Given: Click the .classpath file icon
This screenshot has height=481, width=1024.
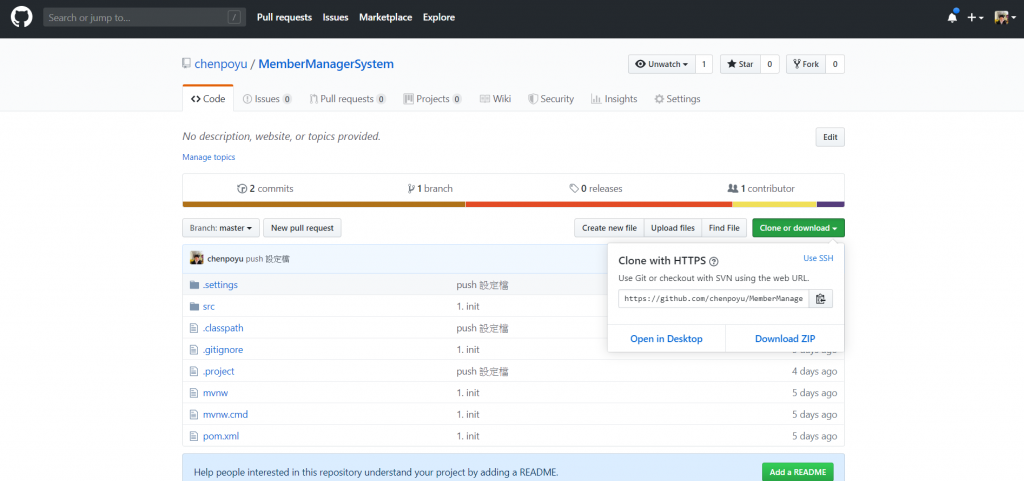Looking at the screenshot, I should click(x=193, y=328).
